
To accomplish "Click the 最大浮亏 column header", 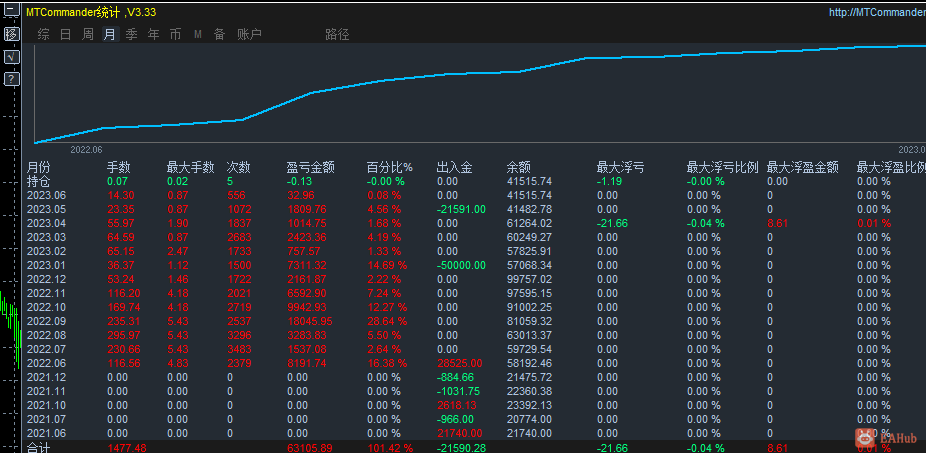I will click(x=620, y=168).
